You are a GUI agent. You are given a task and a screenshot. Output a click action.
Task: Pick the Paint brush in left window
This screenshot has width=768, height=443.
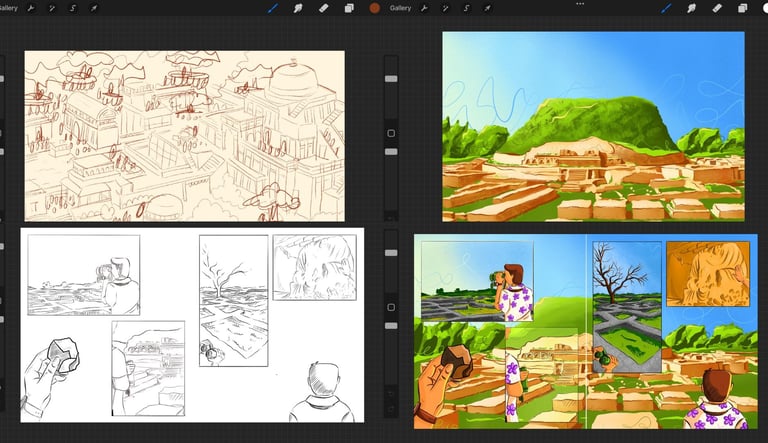273,8
